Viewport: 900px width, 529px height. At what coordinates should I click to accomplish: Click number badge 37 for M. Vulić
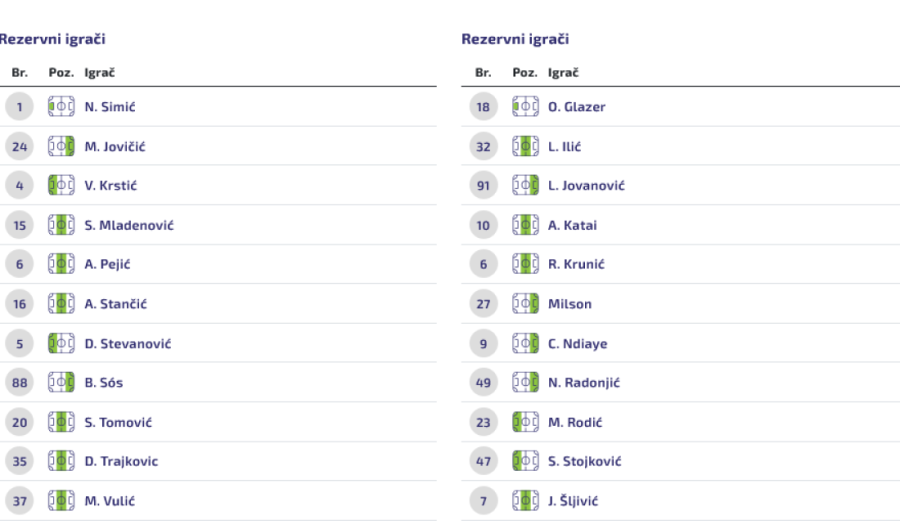(x=20, y=501)
